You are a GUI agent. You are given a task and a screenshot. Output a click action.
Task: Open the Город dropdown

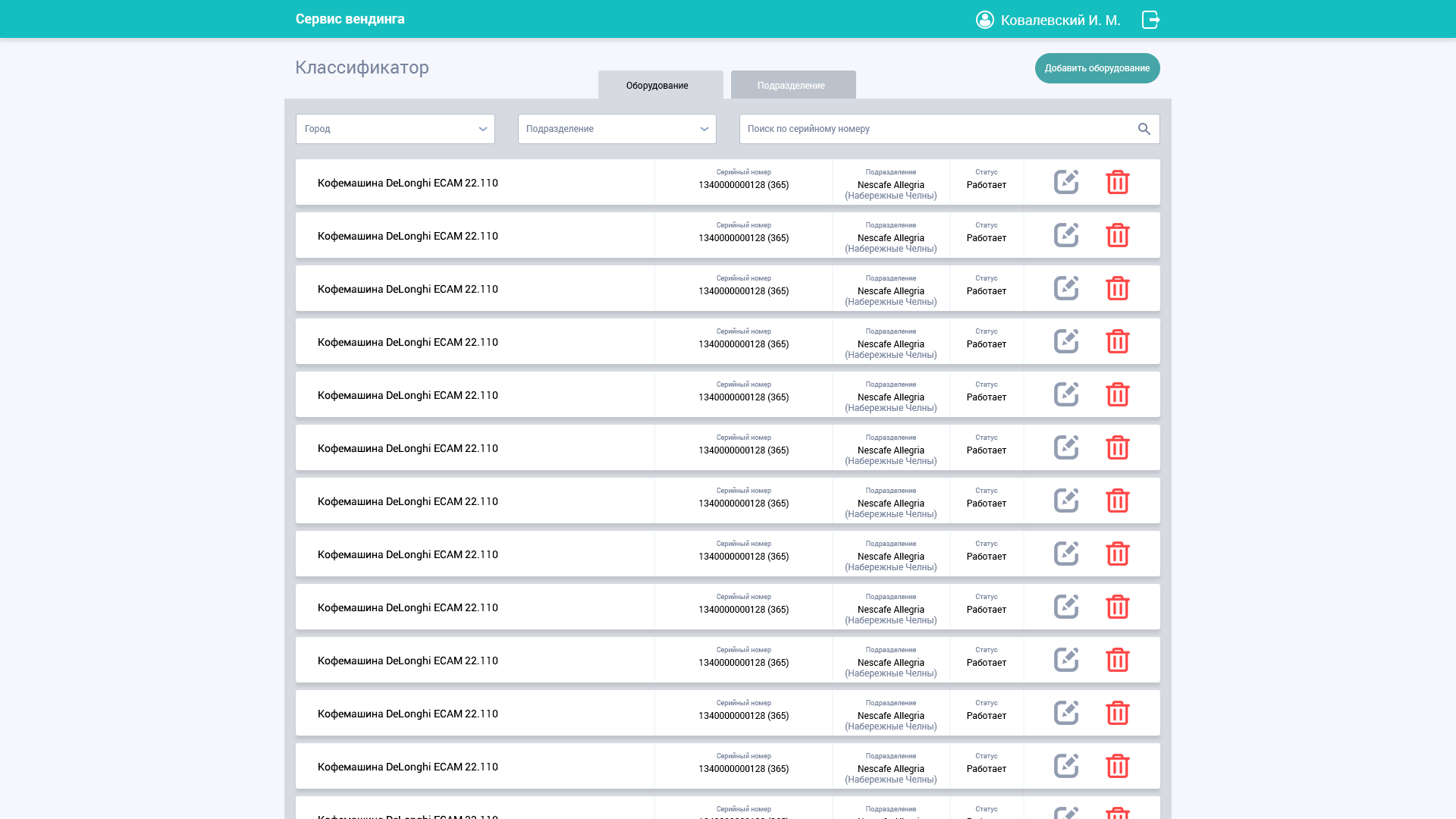(395, 129)
